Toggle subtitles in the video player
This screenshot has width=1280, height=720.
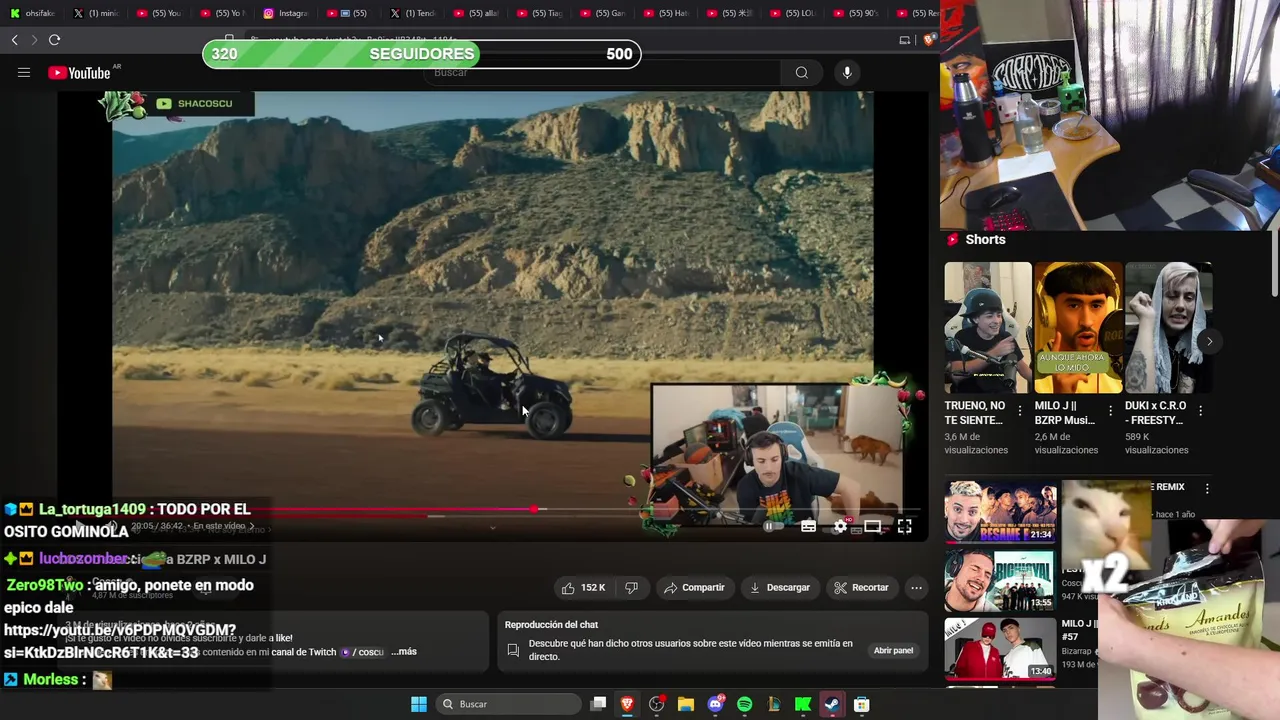(x=809, y=526)
